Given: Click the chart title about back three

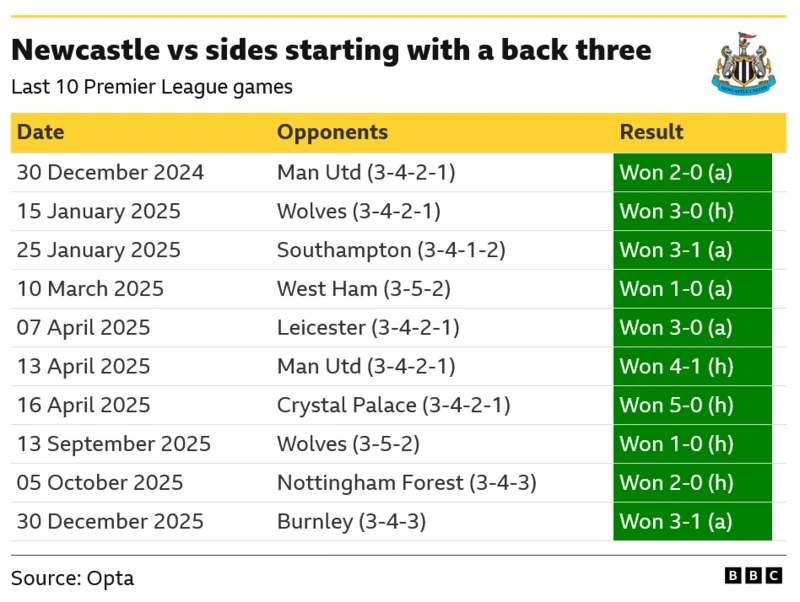Looking at the screenshot, I should click(331, 50).
